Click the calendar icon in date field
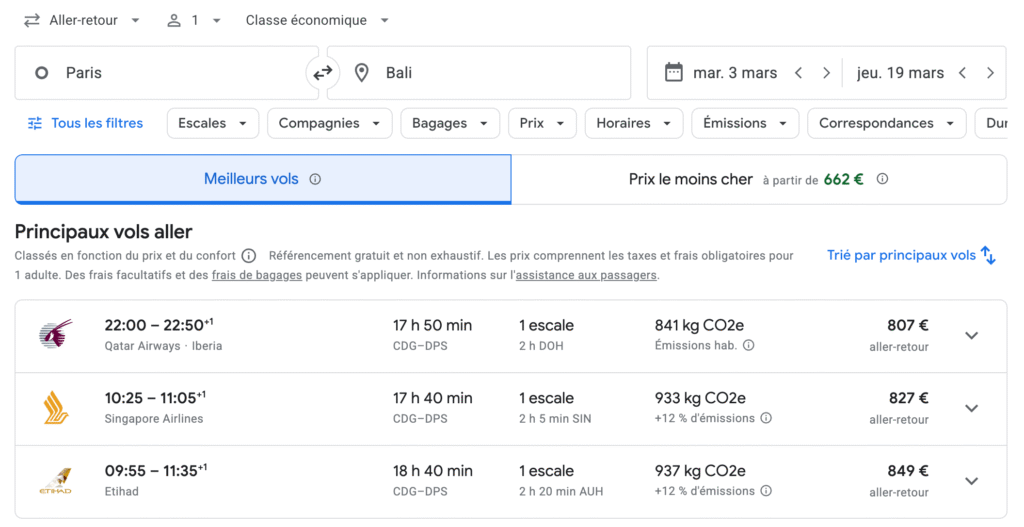 click(673, 72)
